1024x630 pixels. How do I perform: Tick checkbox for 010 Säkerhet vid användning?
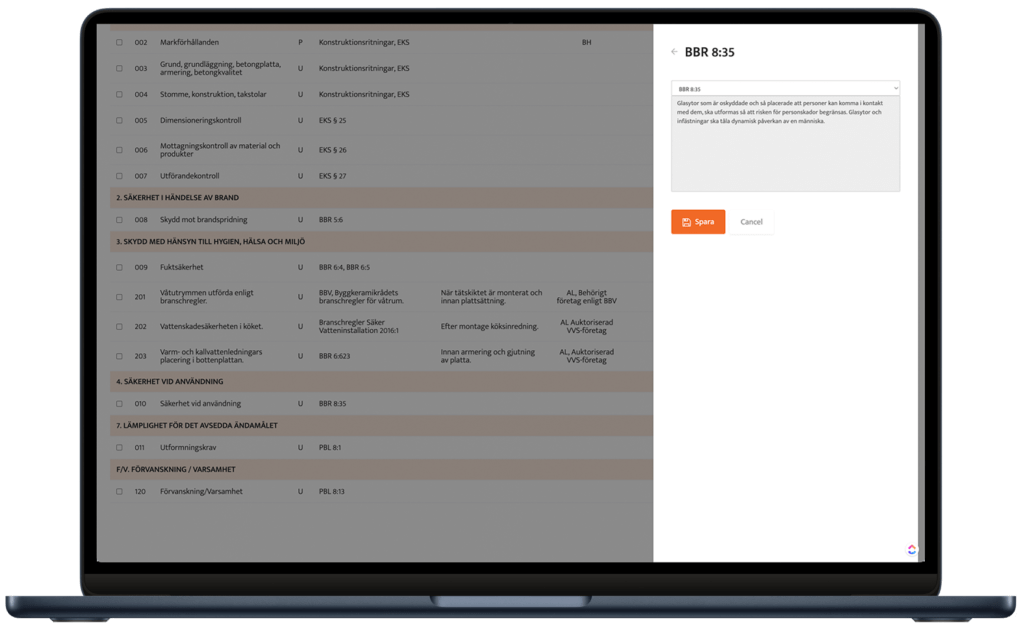pyautogui.click(x=119, y=404)
